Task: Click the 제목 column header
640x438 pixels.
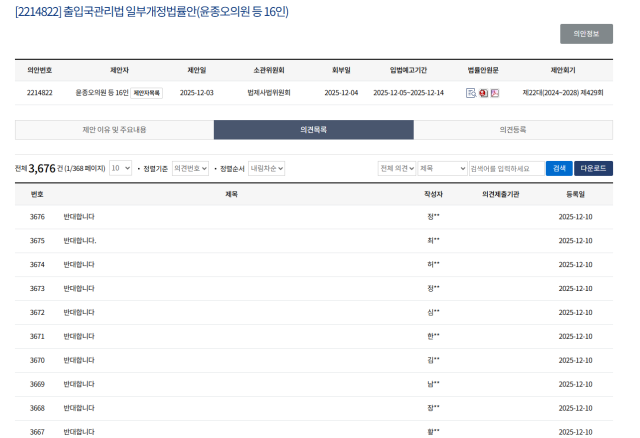Action: tap(231, 194)
